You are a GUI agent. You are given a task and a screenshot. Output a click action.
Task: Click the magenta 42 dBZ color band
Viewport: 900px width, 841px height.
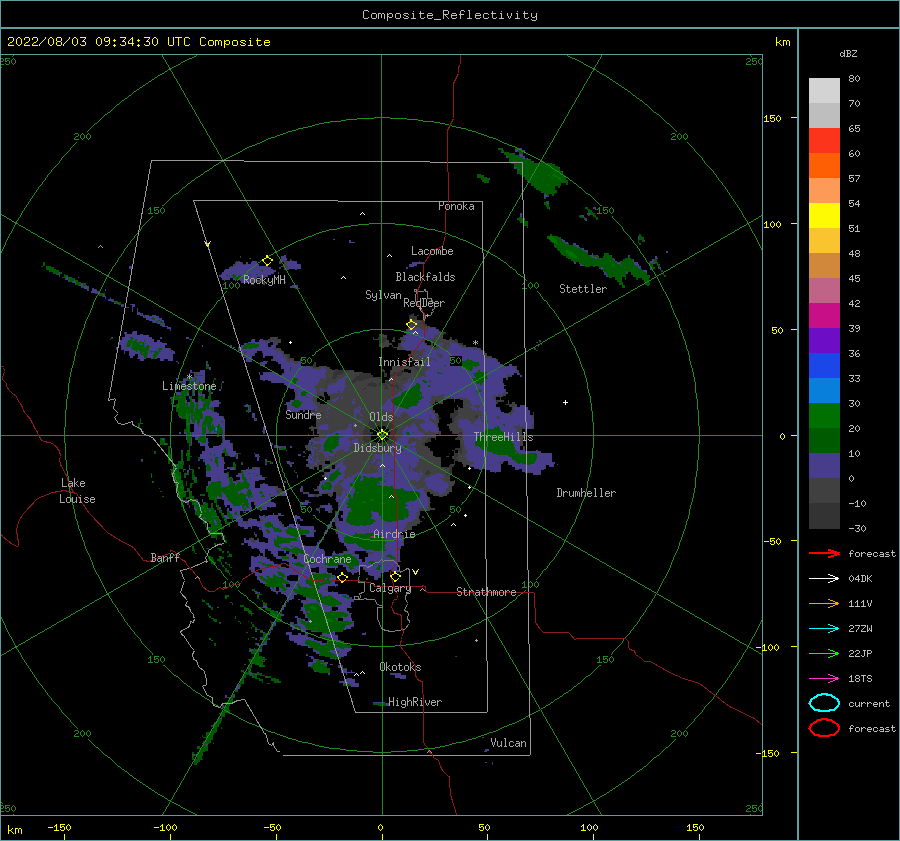click(x=824, y=316)
